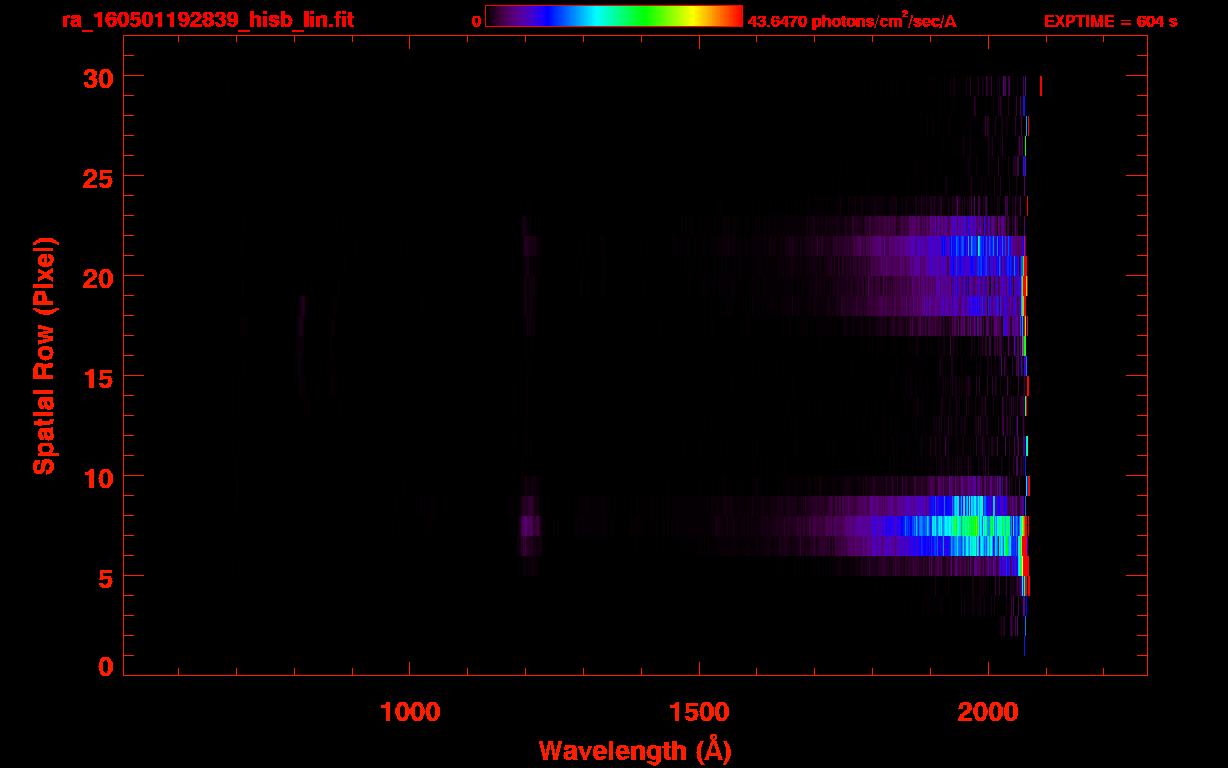Screen dimensions: 1228x768
Task: Click the rainbow color scale bar
Action: [x=614, y=16]
